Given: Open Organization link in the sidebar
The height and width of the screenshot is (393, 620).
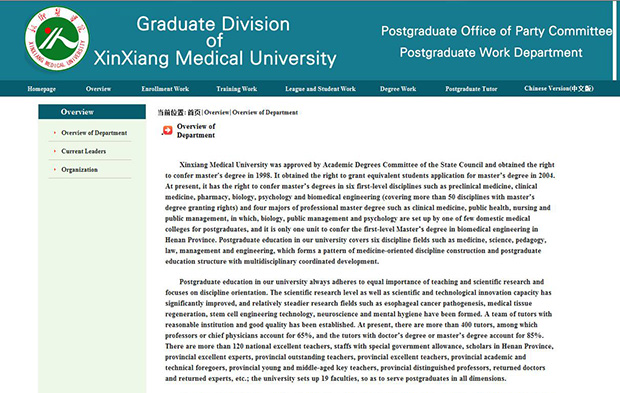Looking at the screenshot, I should 79,170.
